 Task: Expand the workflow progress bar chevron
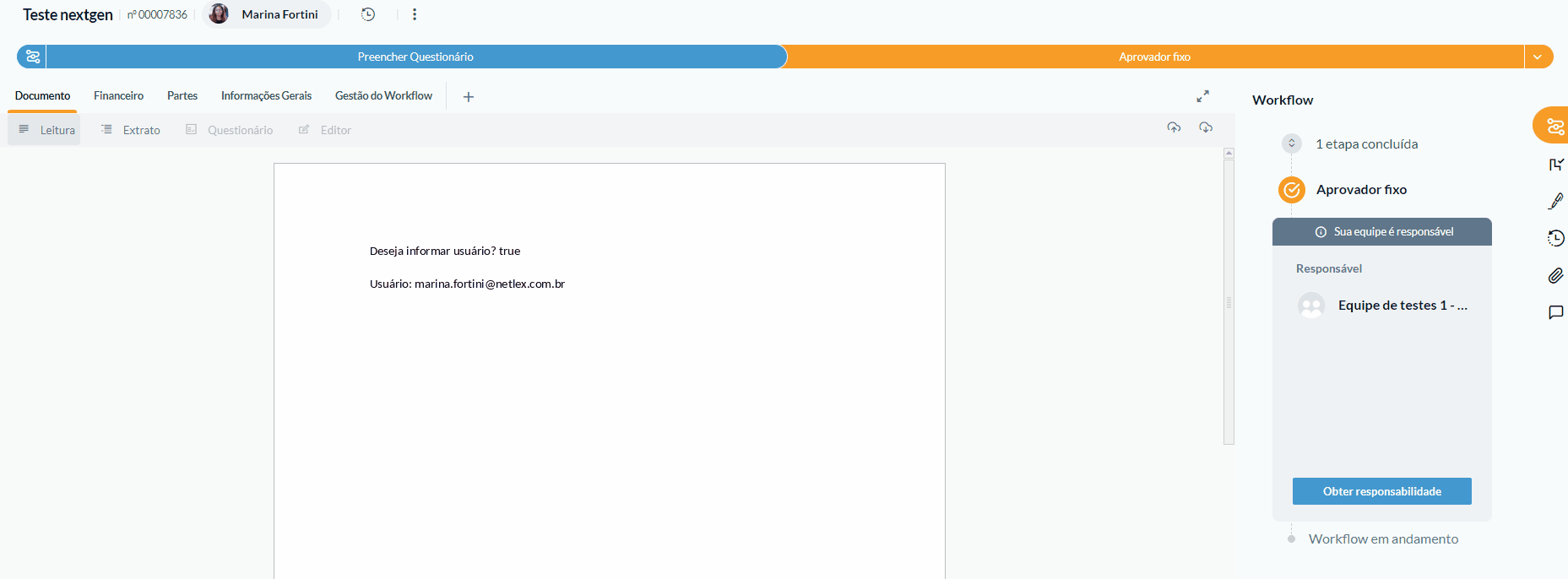[1538, 57]
